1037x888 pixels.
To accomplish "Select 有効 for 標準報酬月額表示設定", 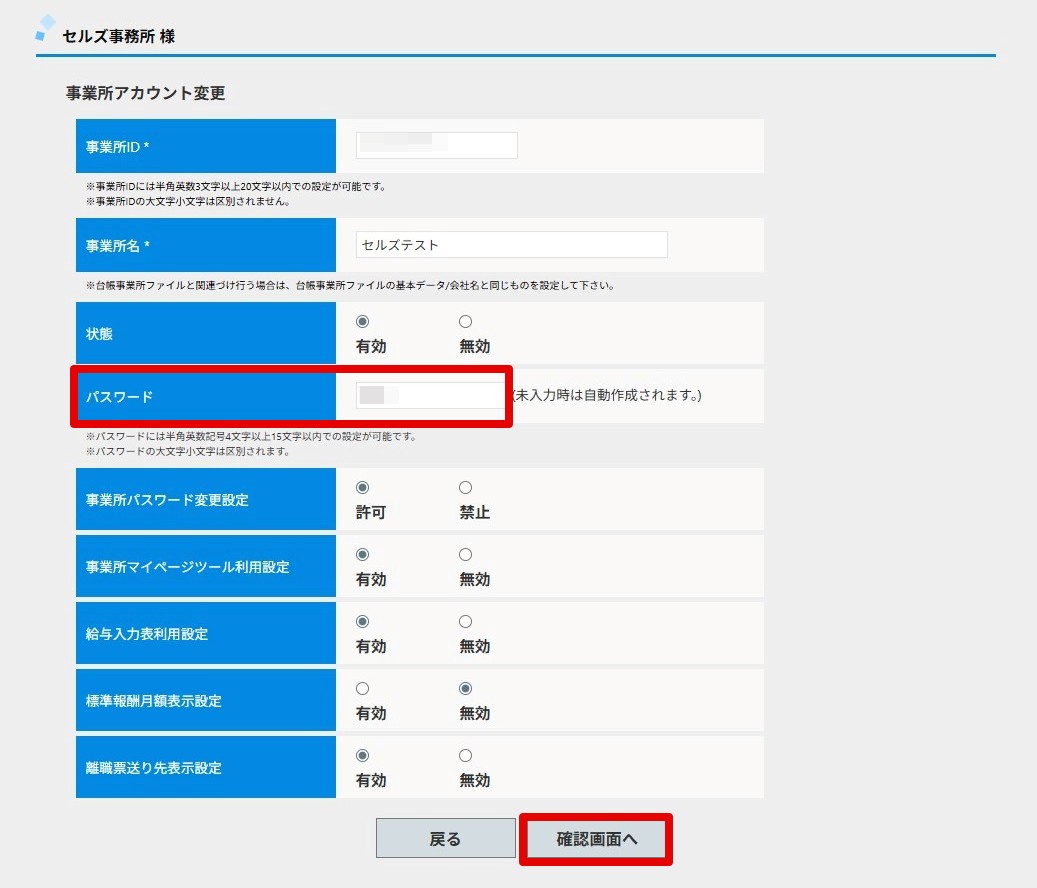I will tap(362, 688).
